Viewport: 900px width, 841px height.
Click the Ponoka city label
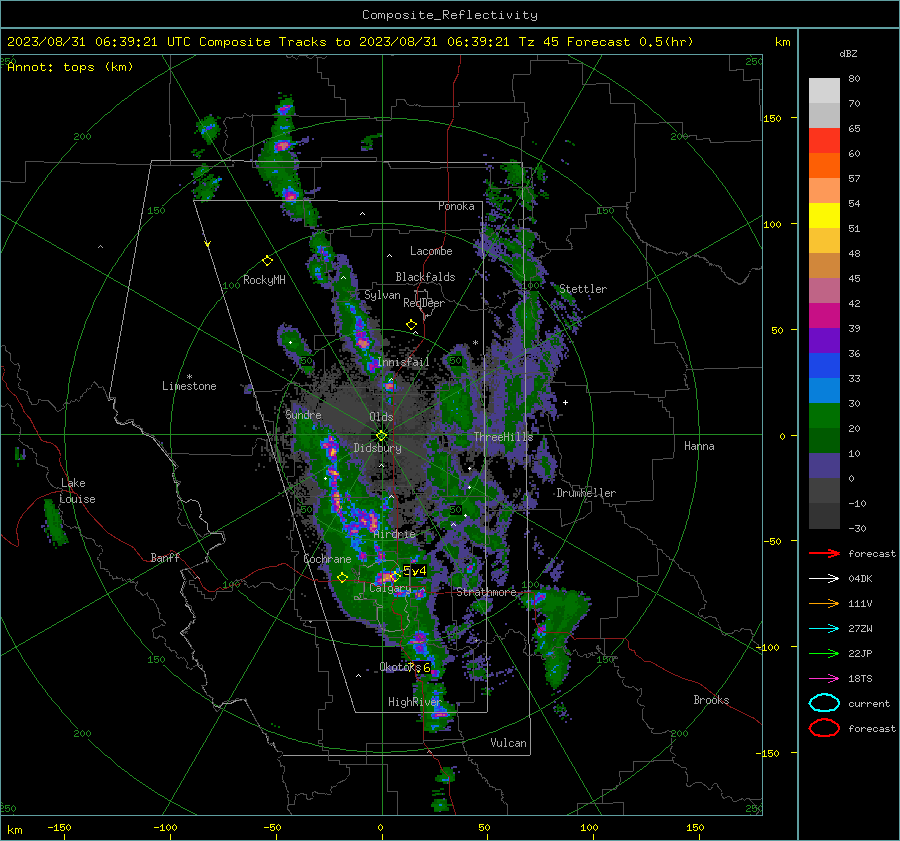(456, 206)
